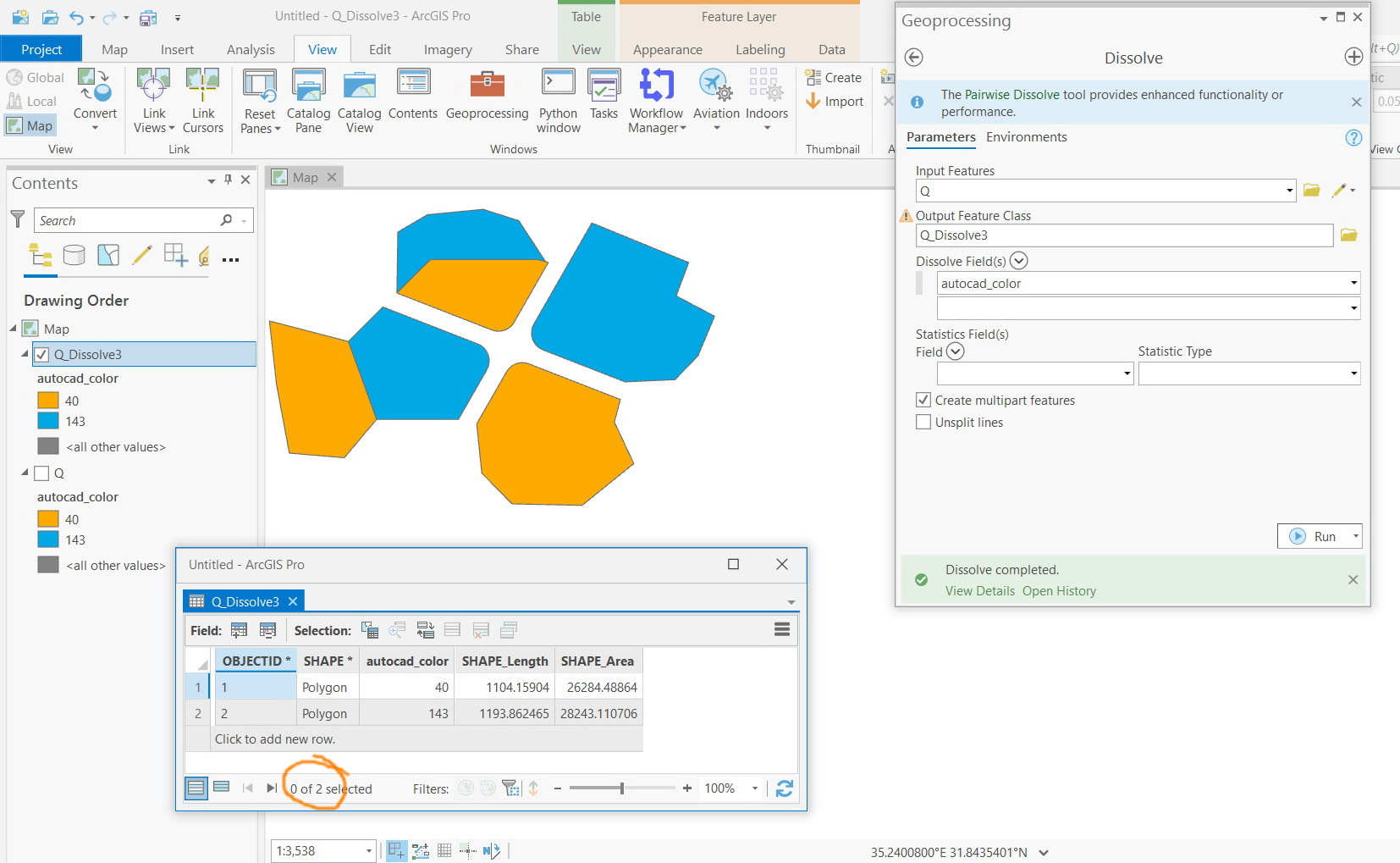The width and height of the screenshot is (1400, 863).
Task: Show all records view button
Action: (196, 788)
